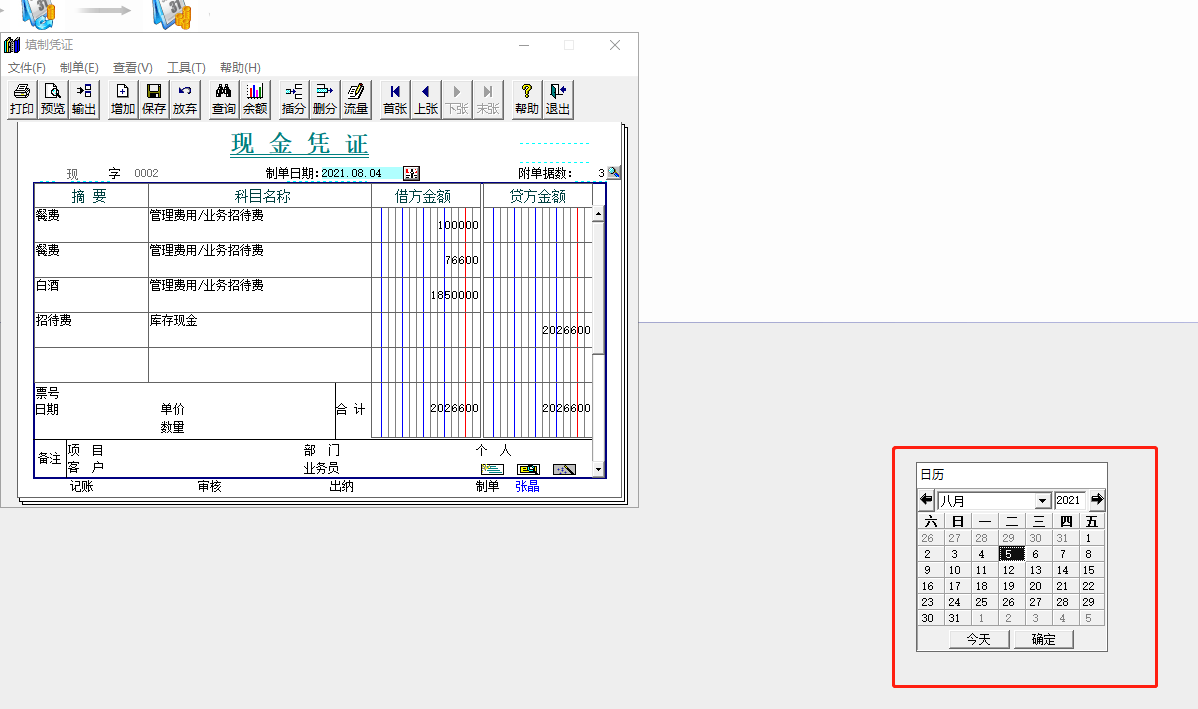Image resolution: width=1198 pixels, height=709 pixels.
Task: Click the 白酒 summary cell
Action: [x=91, y=295]
